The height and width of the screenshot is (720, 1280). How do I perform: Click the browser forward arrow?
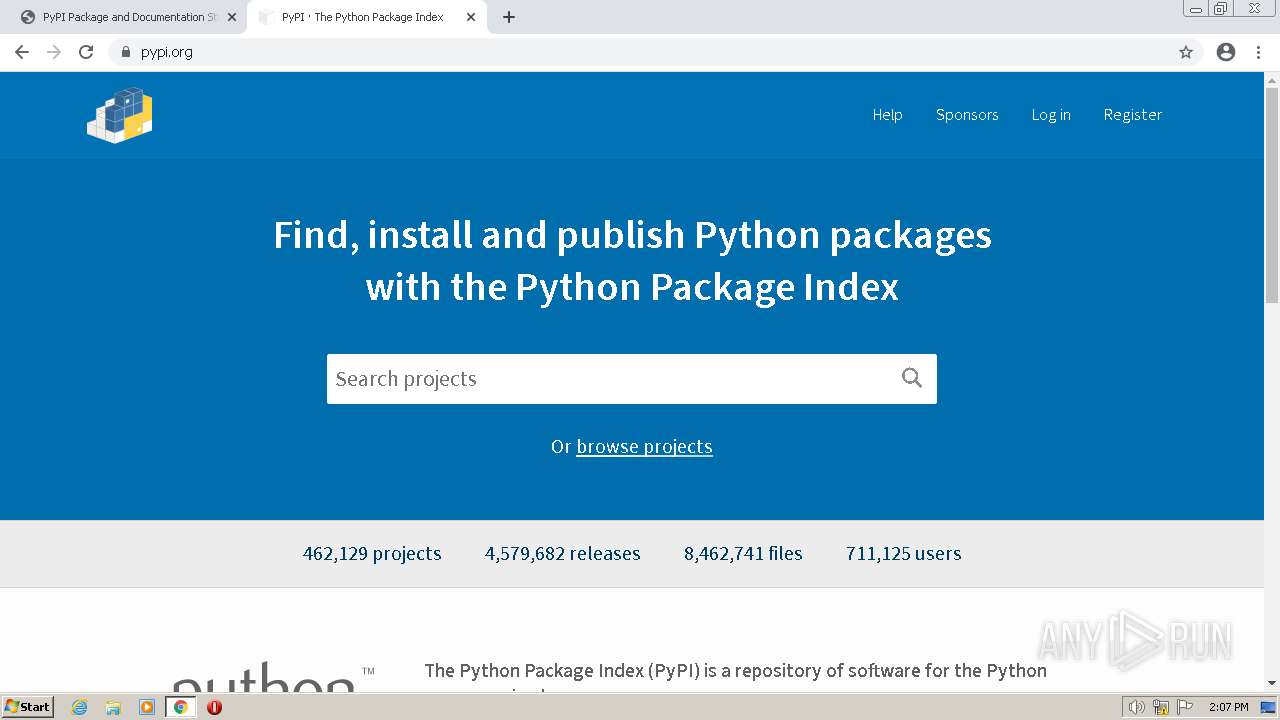[54, 52]
